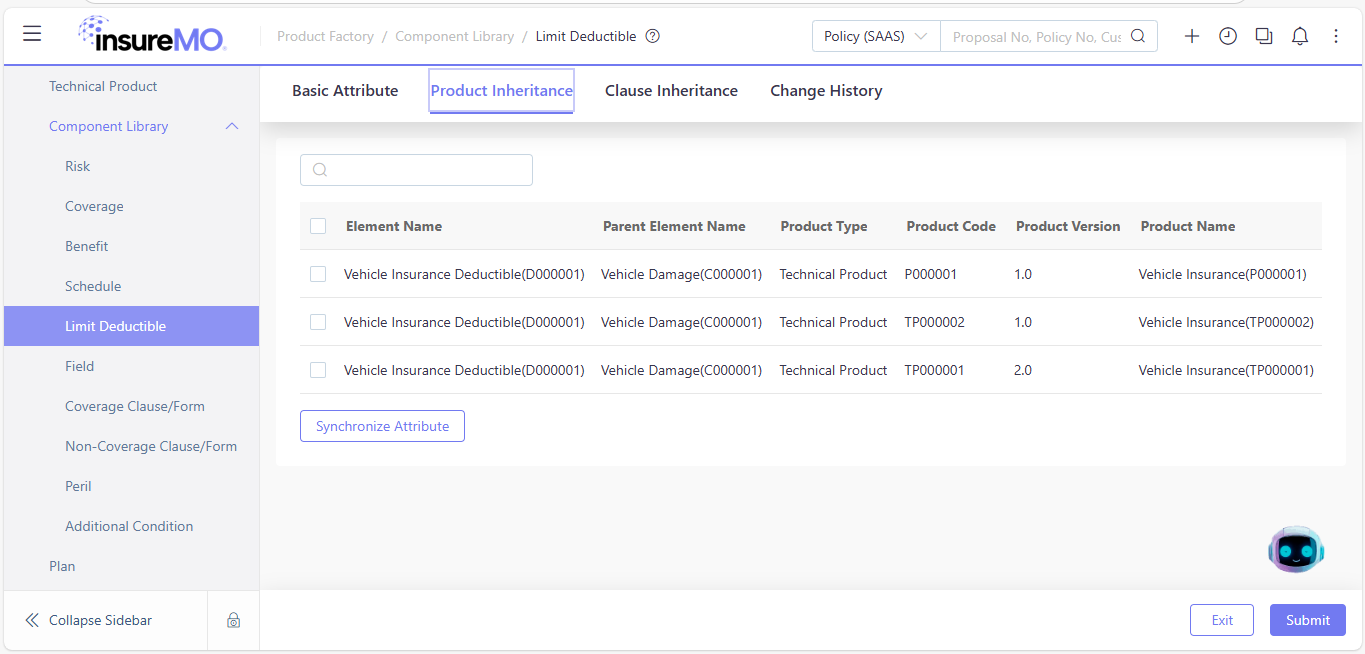Viewport: 1365px width, 654px height.
Task: Click the Product Code column header
Action: (x=951, y=226)
